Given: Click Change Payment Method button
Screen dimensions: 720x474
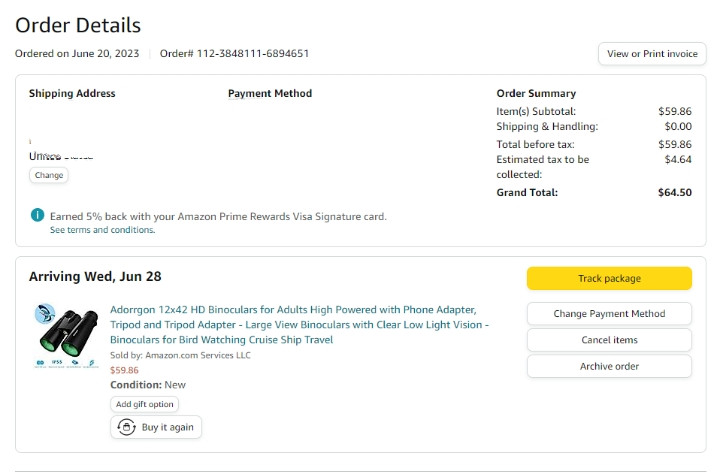Looking at the screenshot, I should (609, 314).
